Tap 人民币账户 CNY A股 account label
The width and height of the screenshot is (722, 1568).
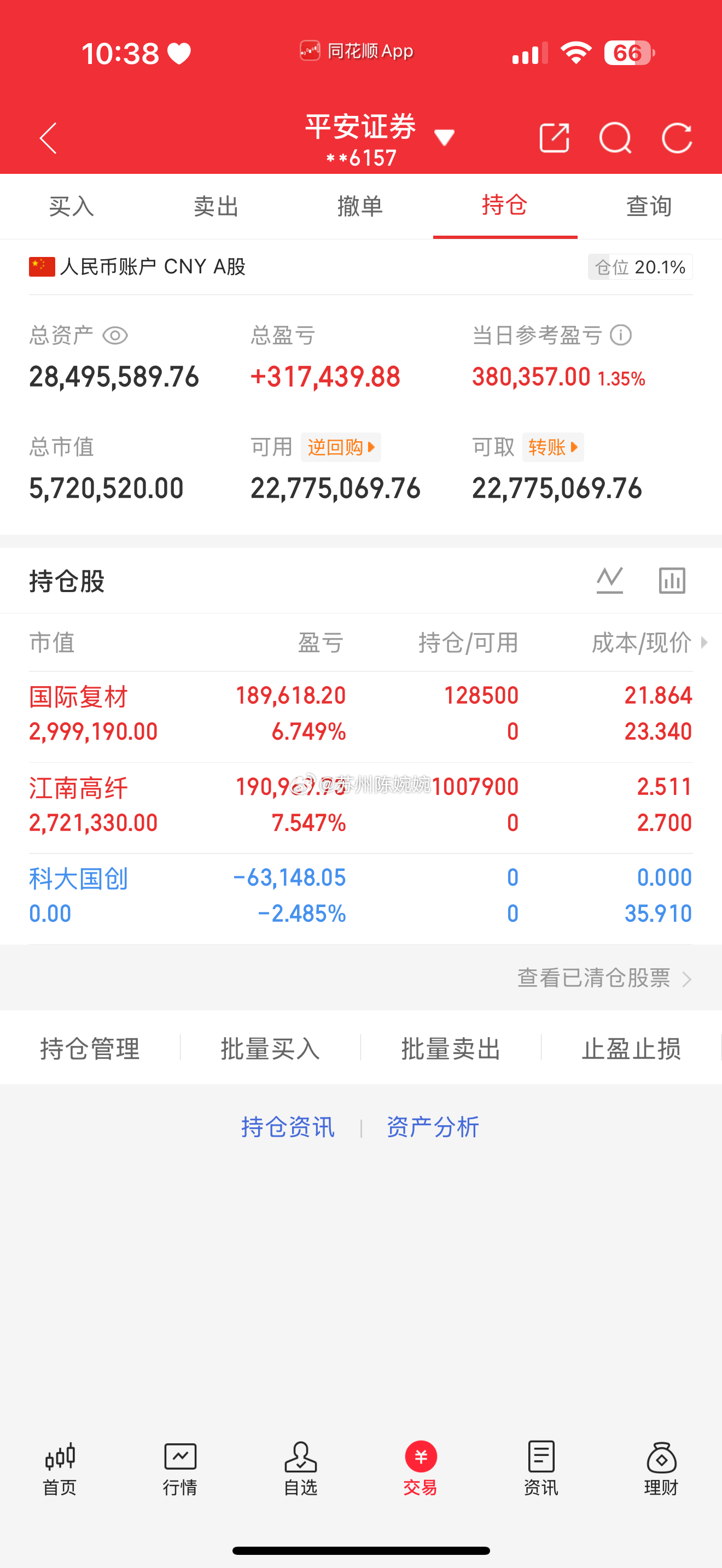point(138,267)
